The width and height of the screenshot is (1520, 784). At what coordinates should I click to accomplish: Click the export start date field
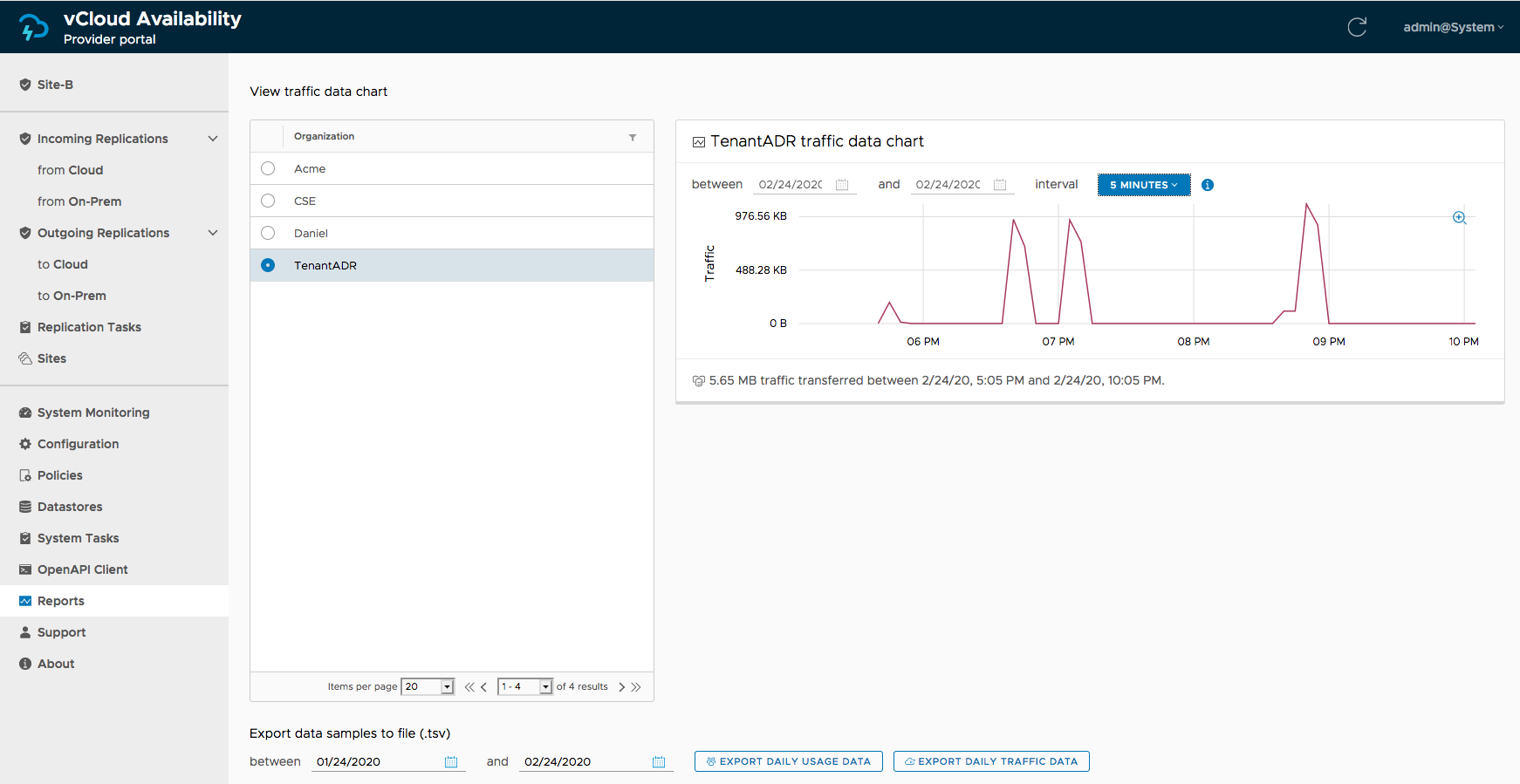click(375, 761)
